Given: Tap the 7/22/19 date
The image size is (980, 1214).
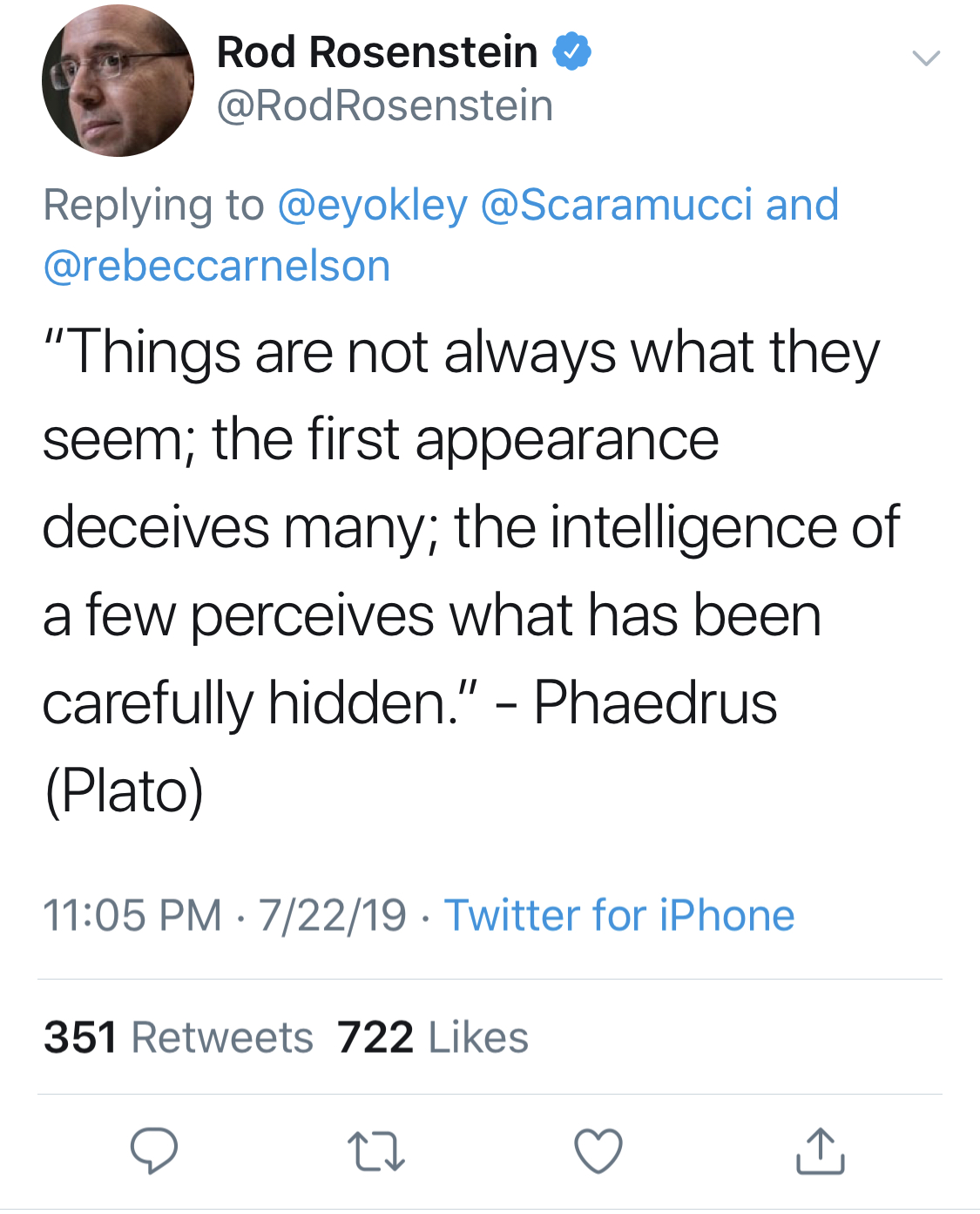Looking at the screenshot, I should (x=332, y=916).
